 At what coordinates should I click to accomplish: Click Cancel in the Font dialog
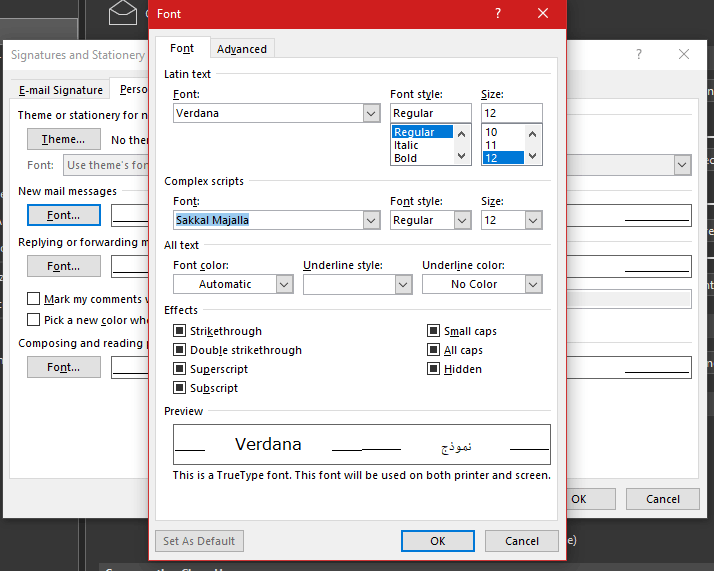pyautogui.click(x=521, y=541)
